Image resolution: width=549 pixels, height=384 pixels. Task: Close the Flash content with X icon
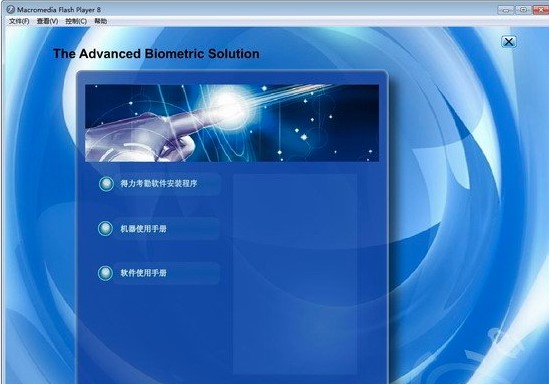pyautogui.click(x=508, y=42)
